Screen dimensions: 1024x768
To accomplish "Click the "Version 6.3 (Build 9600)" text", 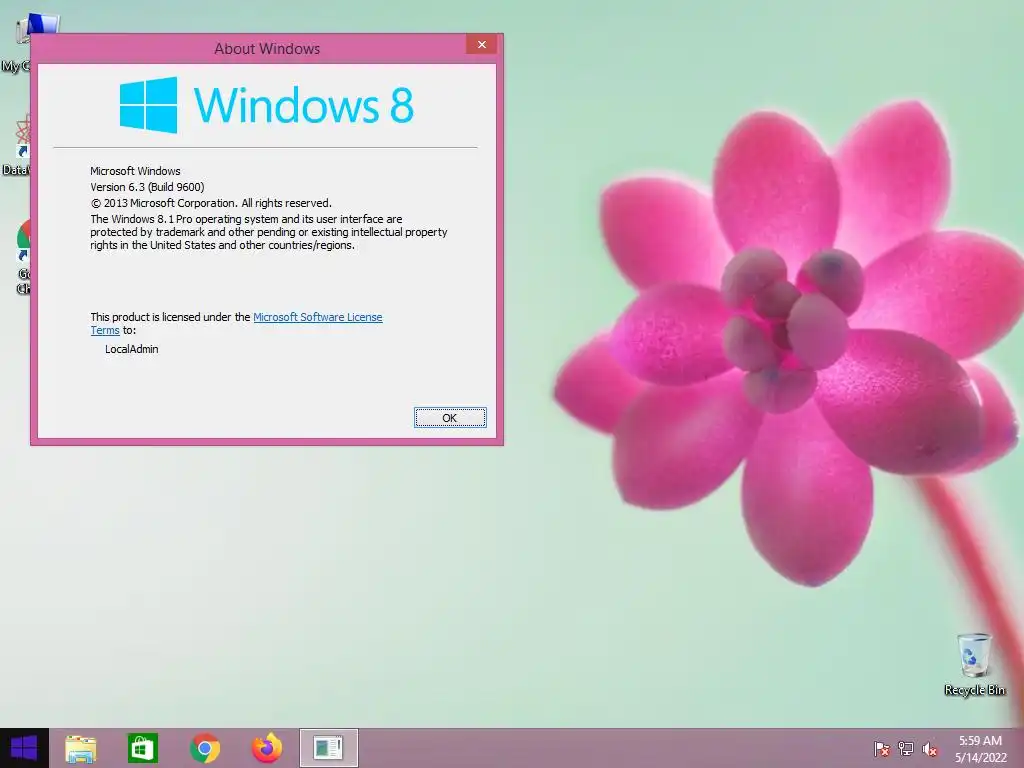I will [147, 187].
